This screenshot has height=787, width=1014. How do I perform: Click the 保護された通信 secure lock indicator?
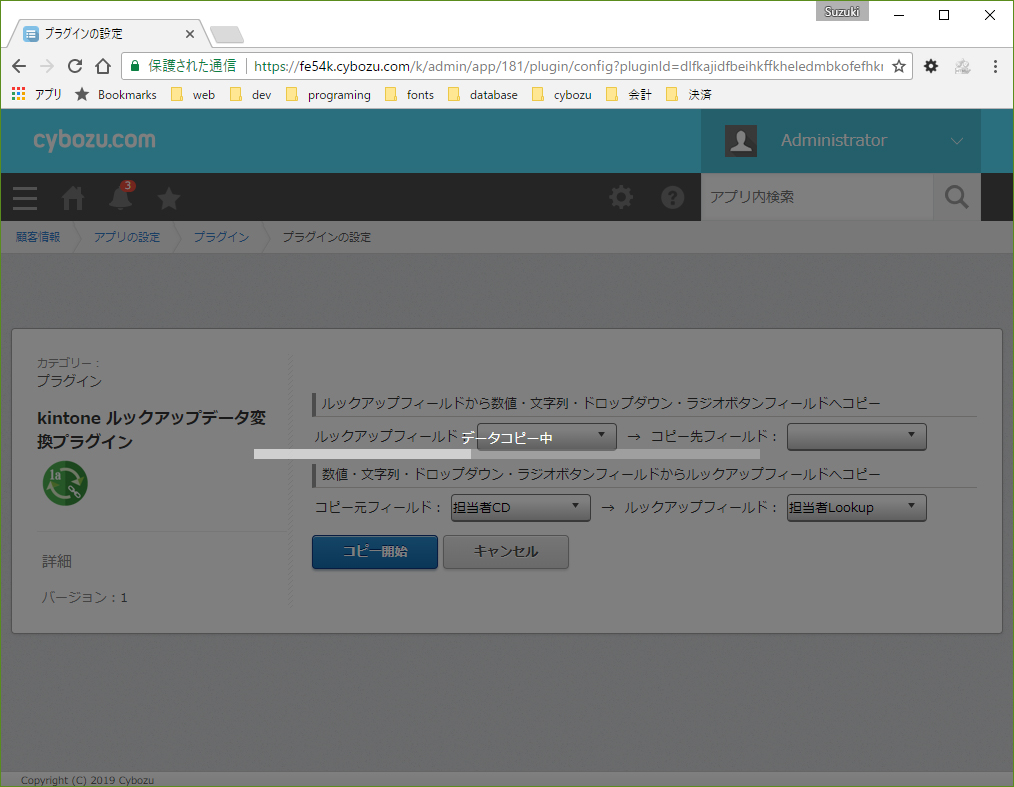pos(183,66)
